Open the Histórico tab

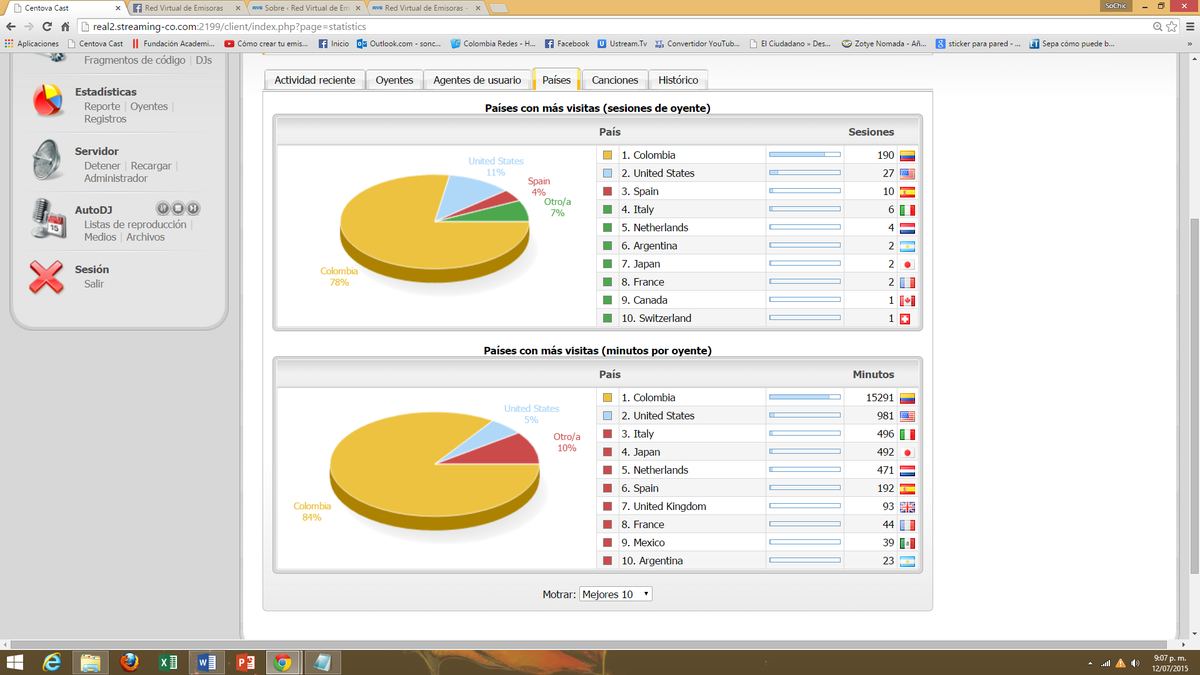tap(679, 80)
